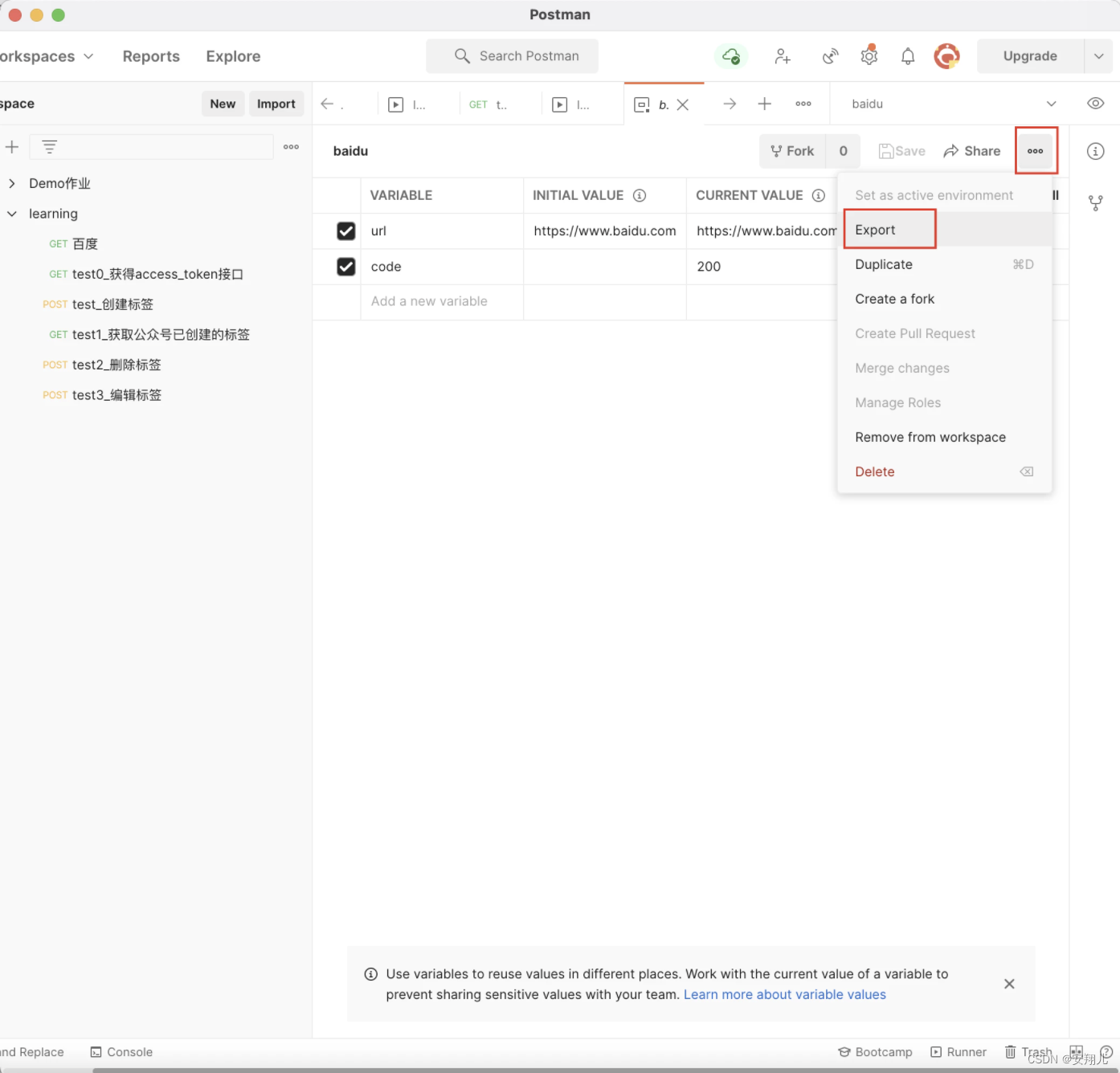Open the Runner
Screen dimensions: 1120x1073
click(x=959, y=1052)
